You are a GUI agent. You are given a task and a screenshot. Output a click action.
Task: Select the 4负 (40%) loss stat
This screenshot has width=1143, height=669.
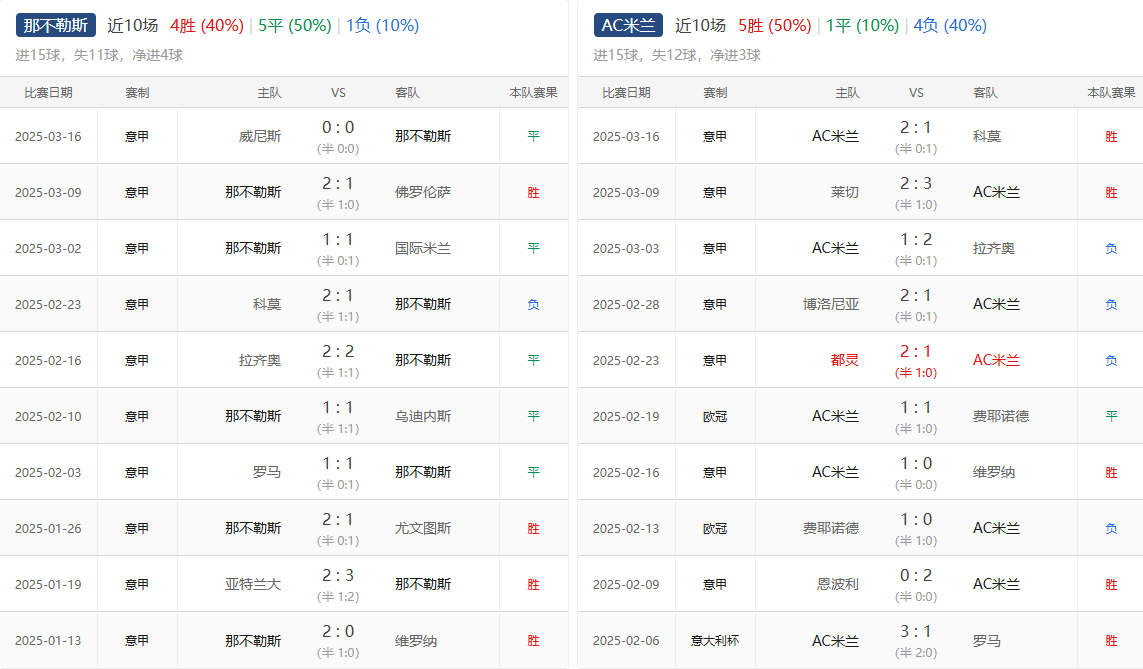coord(951,26)
